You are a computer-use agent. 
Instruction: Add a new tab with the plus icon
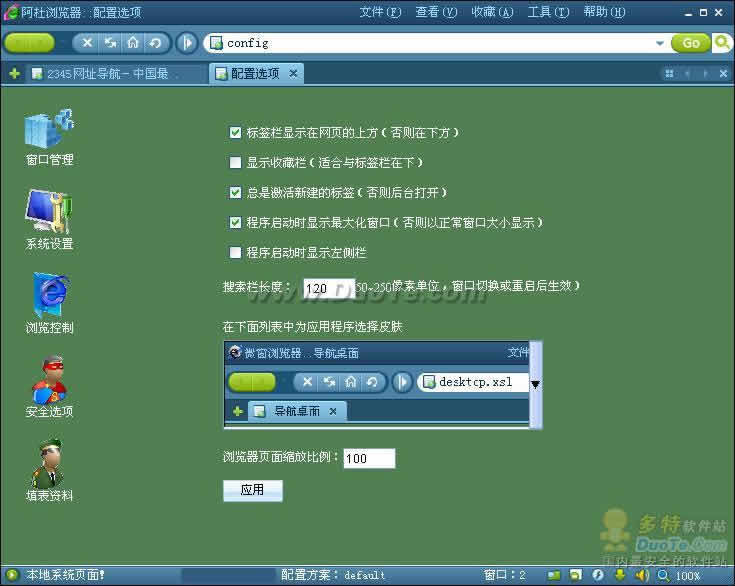click(14, 74)
